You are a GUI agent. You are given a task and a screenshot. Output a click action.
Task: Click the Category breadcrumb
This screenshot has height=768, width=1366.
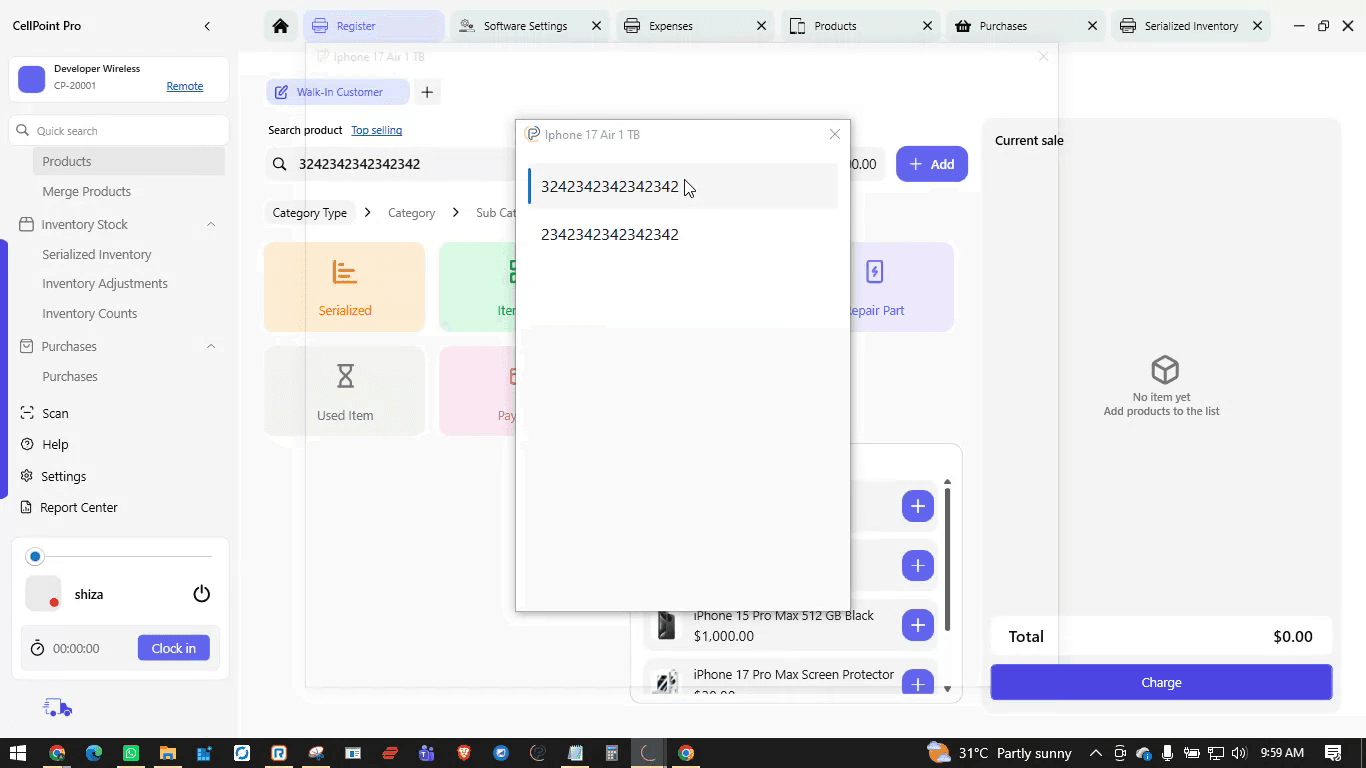[411, 213]
